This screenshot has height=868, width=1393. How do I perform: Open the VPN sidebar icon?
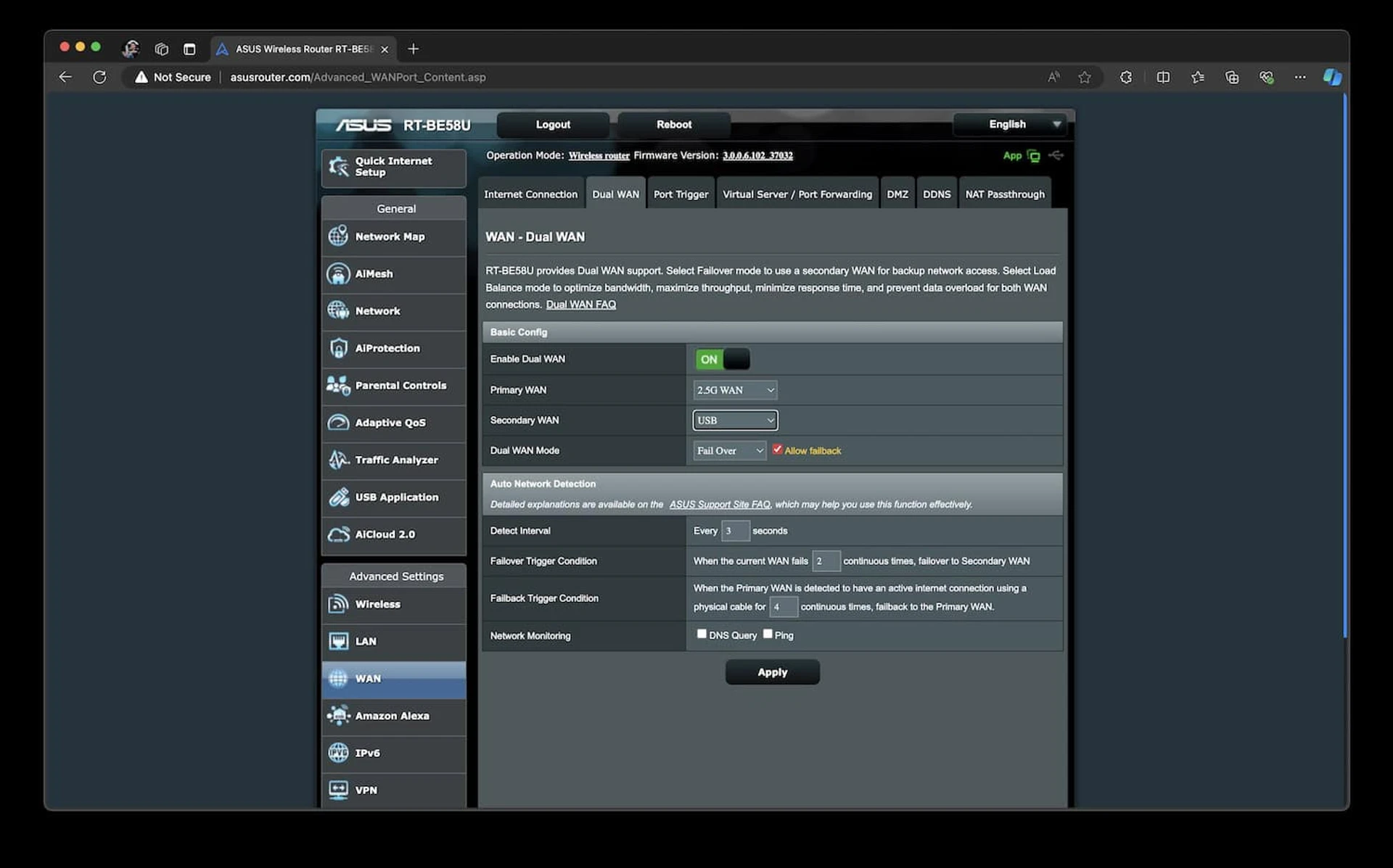338,790
